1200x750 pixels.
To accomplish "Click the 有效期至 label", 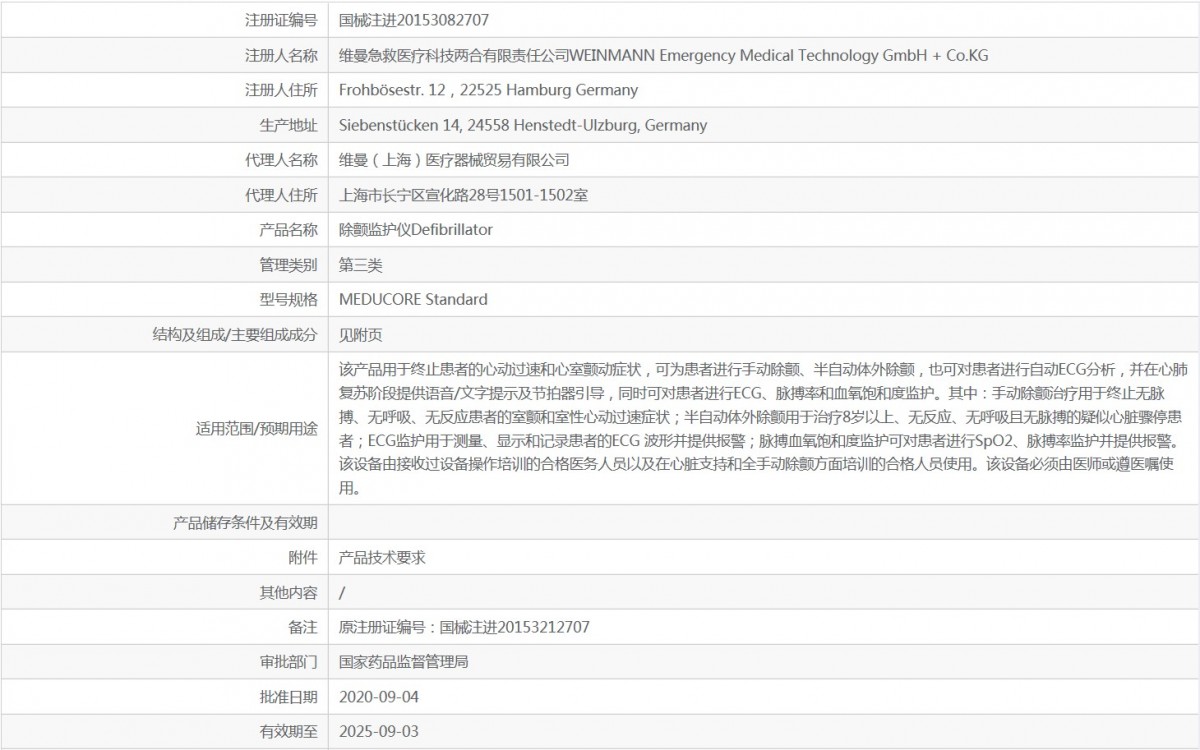I will pos(288,731).
